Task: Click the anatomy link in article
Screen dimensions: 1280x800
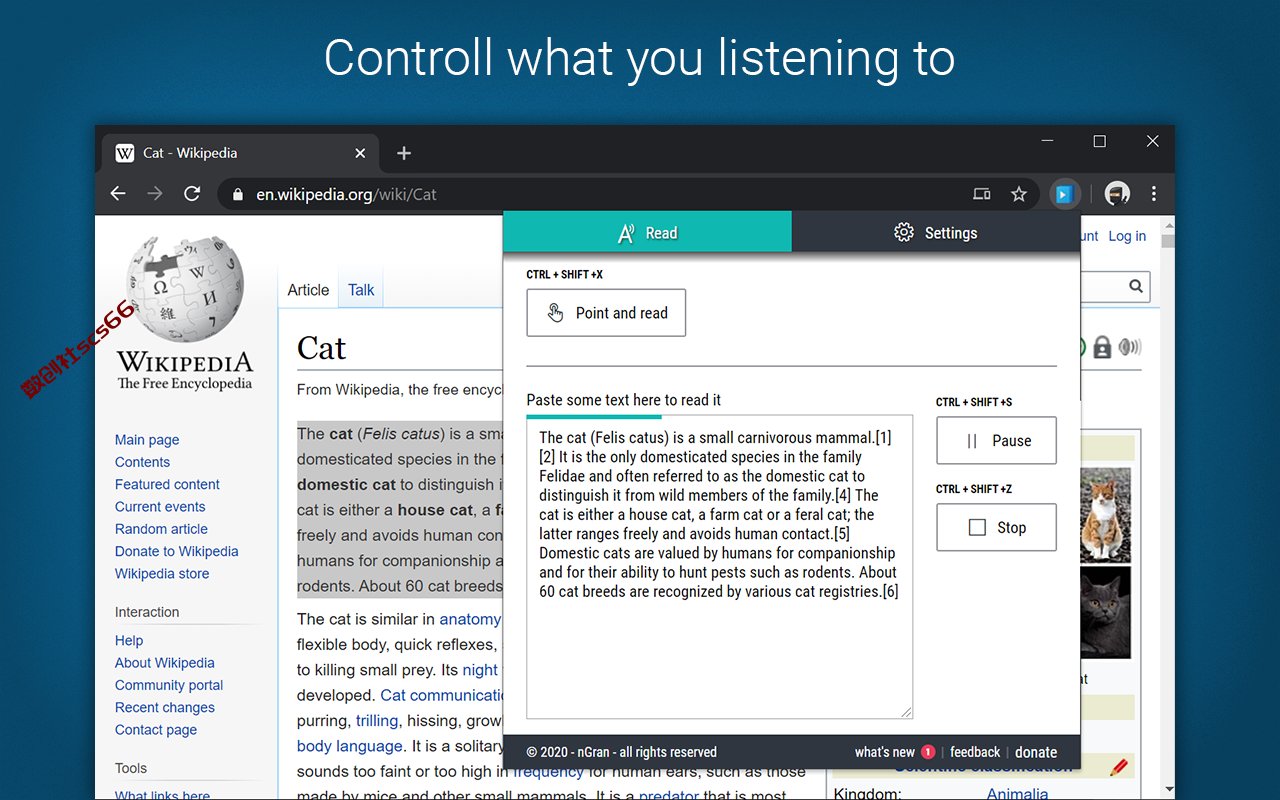Action: click(x=470, y=619)
